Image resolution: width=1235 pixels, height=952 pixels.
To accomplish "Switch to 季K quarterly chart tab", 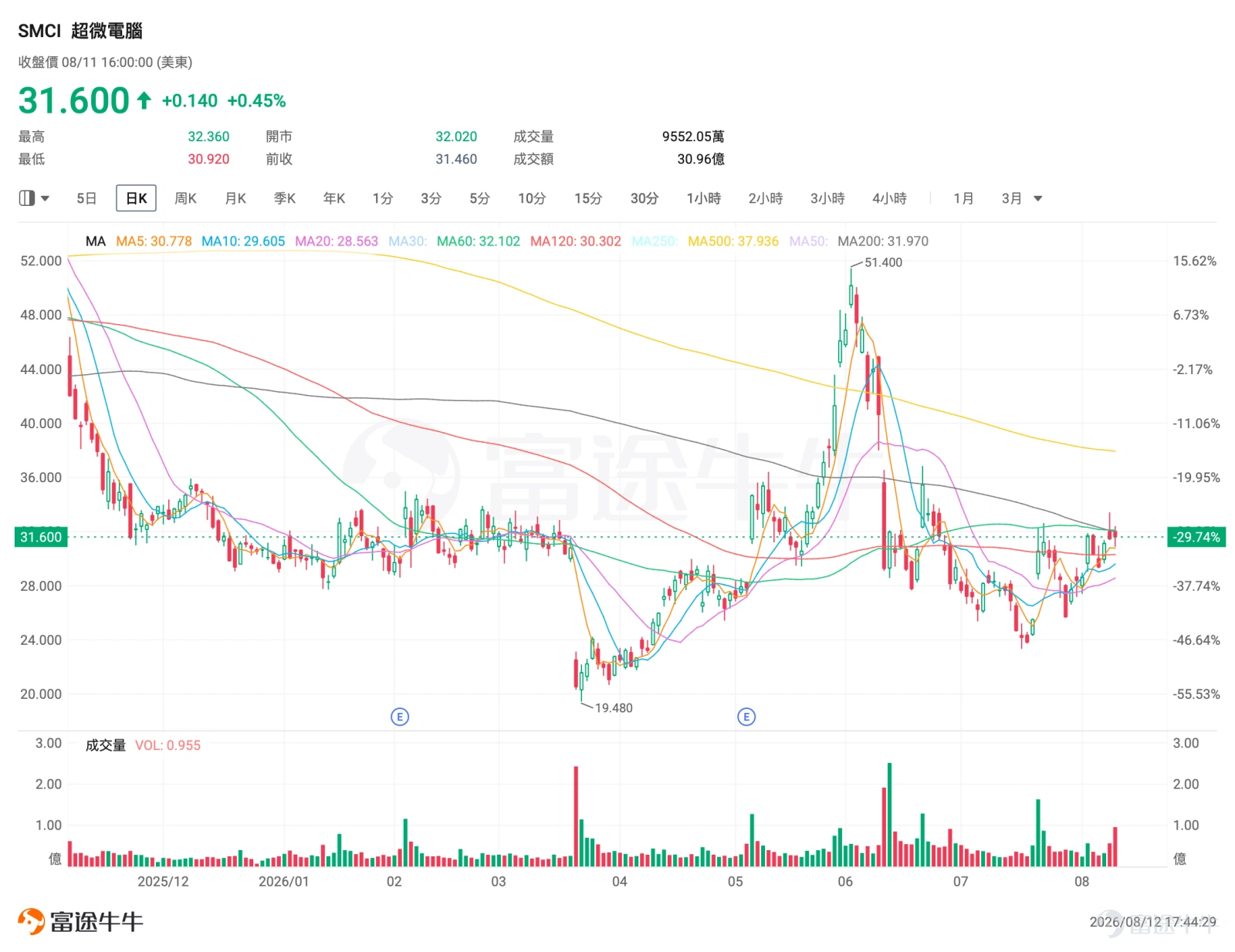I will coord(285,198).
